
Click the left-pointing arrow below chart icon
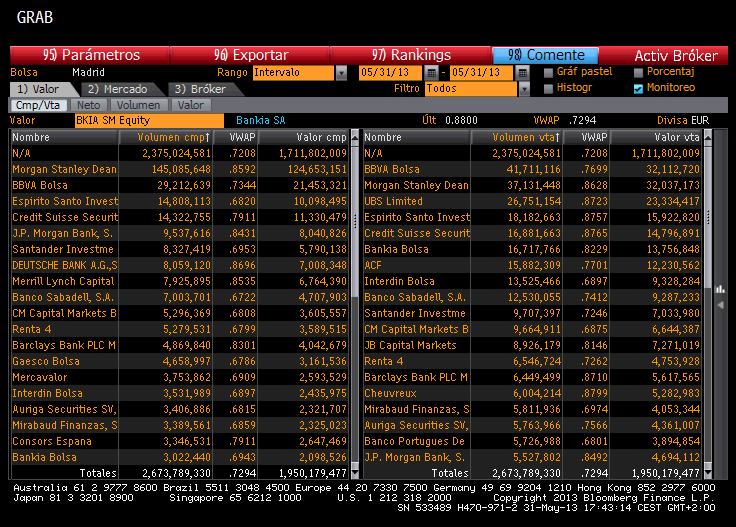pyautogui.click(x=720, y=305)
